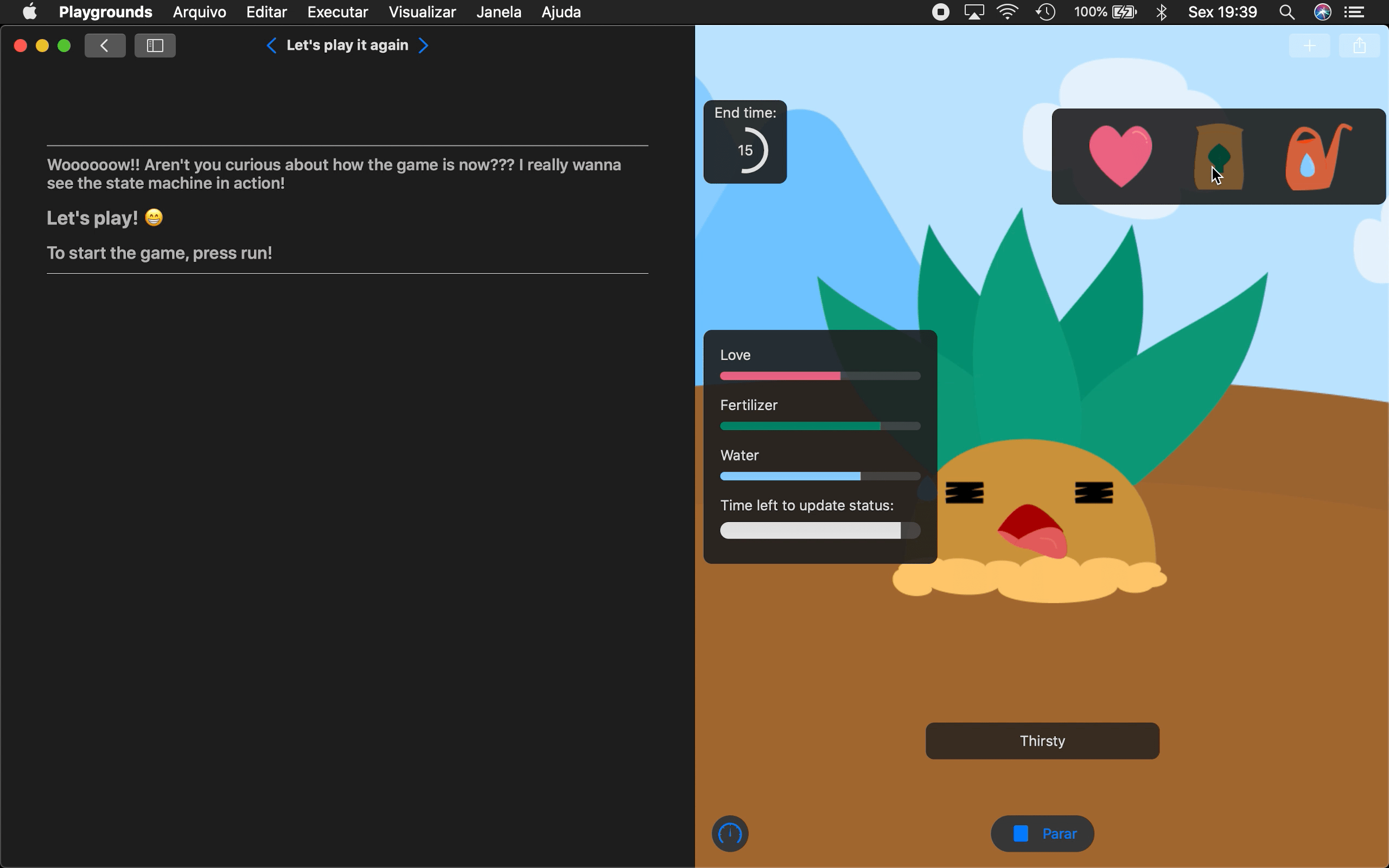Open the Executar menu
The height and width of the screenshot is (868, 1389).
(x=337, y=12)
